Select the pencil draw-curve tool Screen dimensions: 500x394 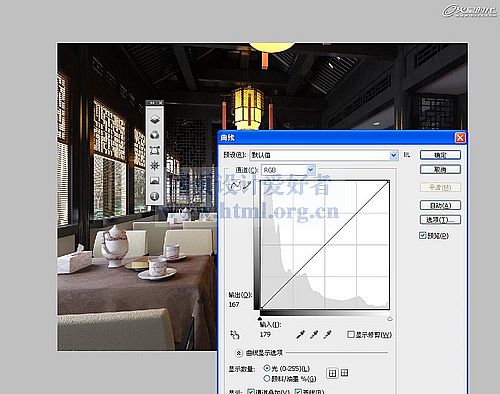point(247,185)
